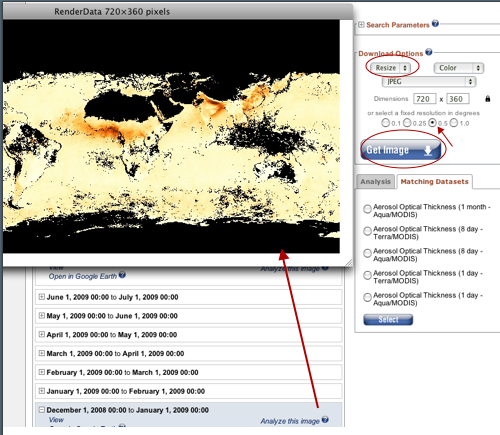500x435 pixels.
Task: Switch to the Analysis tab
Action: pos(375,182)
